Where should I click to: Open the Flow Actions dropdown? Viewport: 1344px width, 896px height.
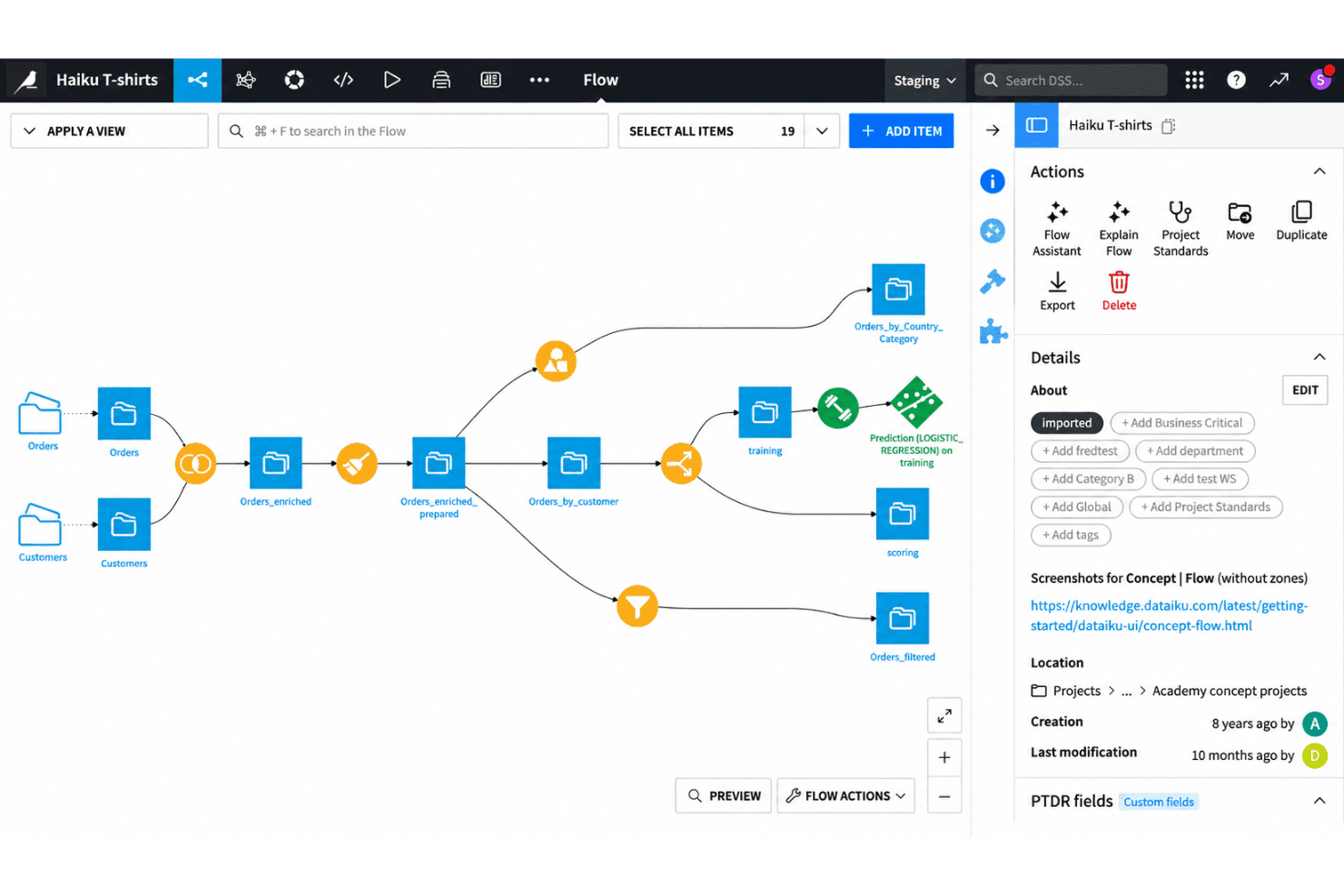coord(845,796)
